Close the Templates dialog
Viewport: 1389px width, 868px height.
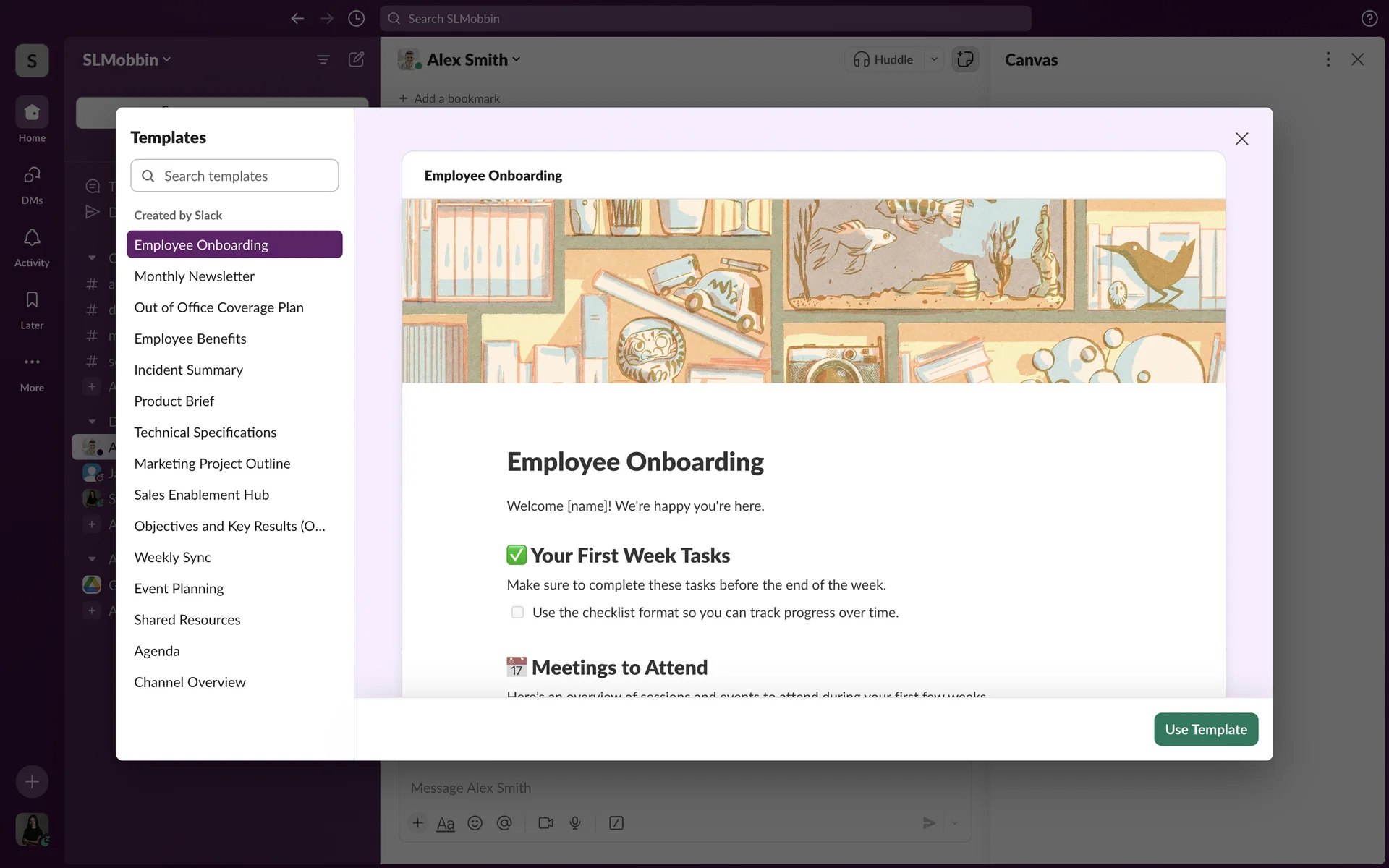[1241, 139]
